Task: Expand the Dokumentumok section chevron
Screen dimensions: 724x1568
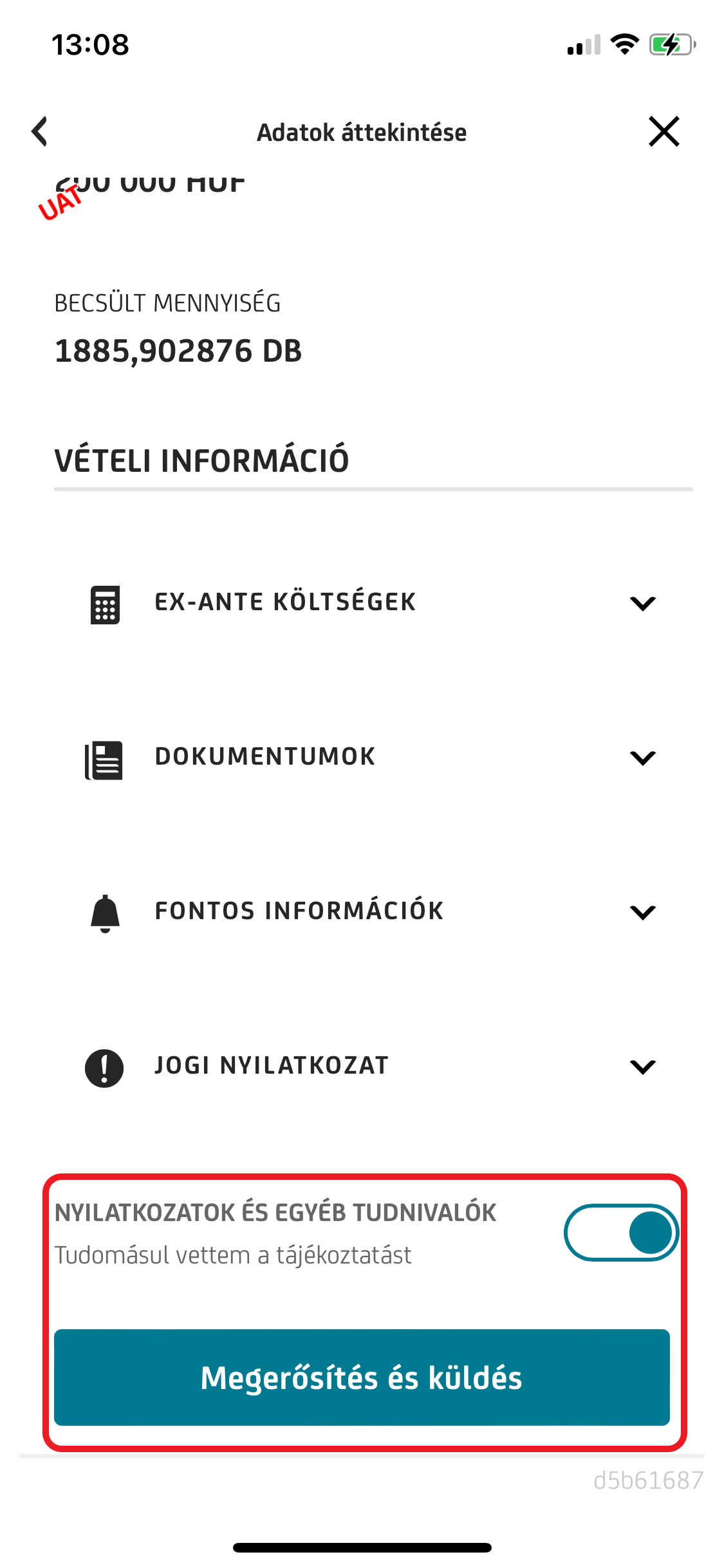Action: [642, 758]
